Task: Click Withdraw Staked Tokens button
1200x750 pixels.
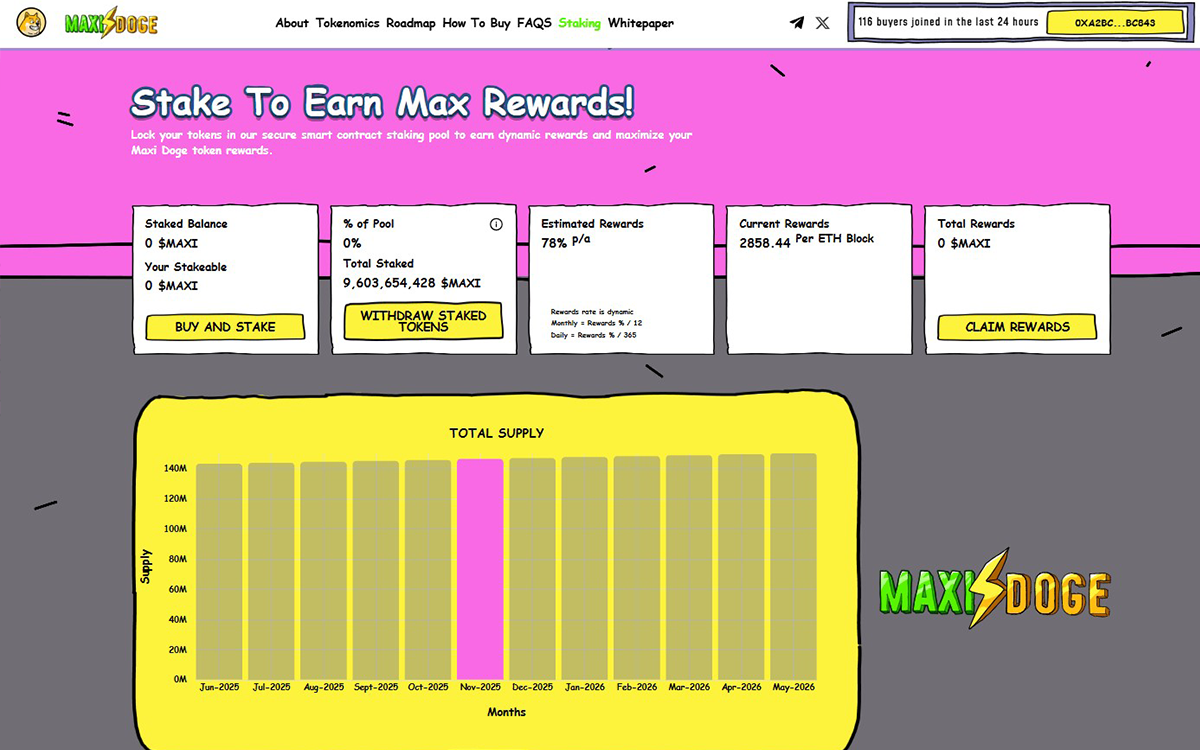Action: [x=423, y=321]
